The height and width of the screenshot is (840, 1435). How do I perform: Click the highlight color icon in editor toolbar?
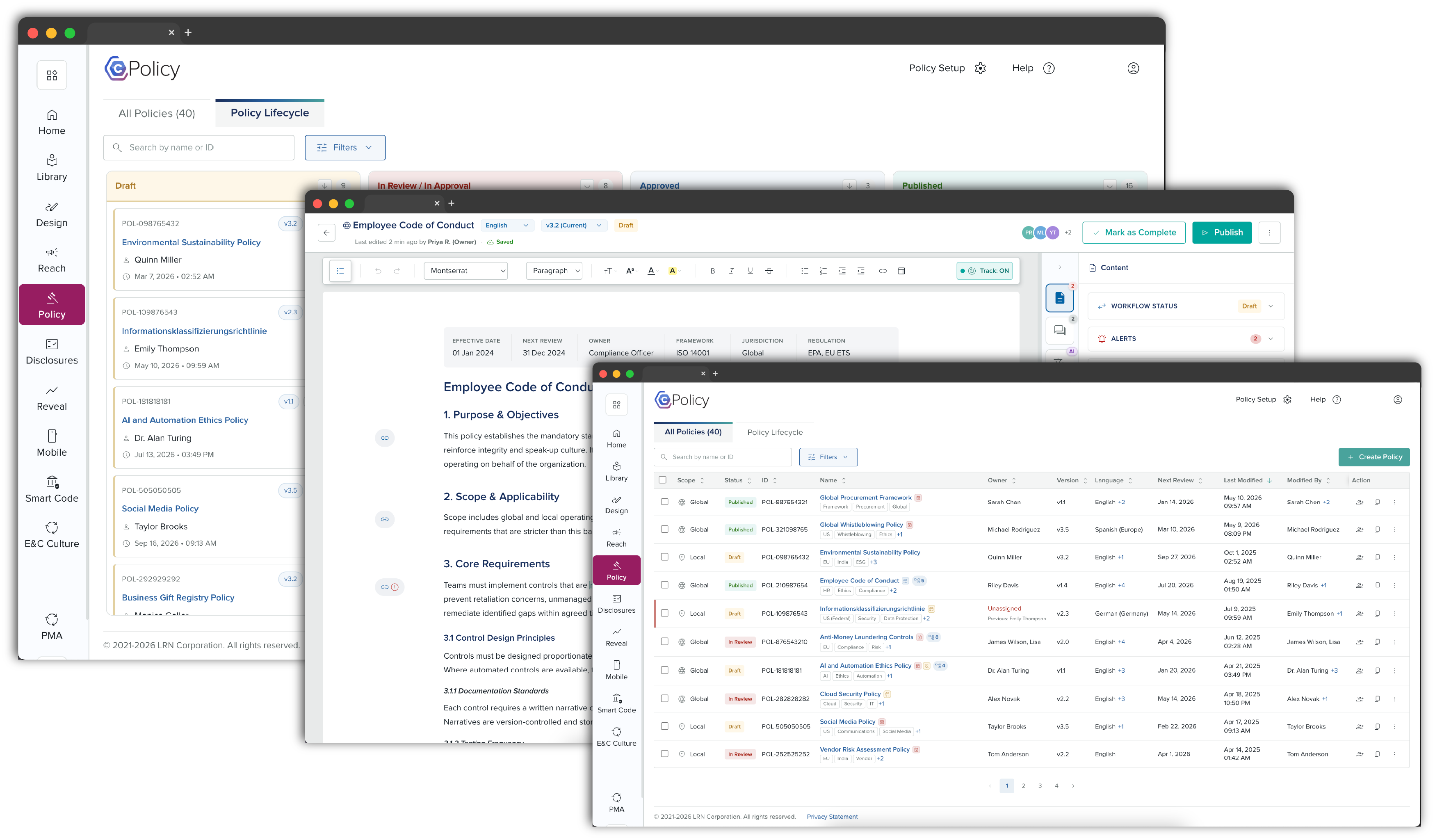click(x=672, y=271)
